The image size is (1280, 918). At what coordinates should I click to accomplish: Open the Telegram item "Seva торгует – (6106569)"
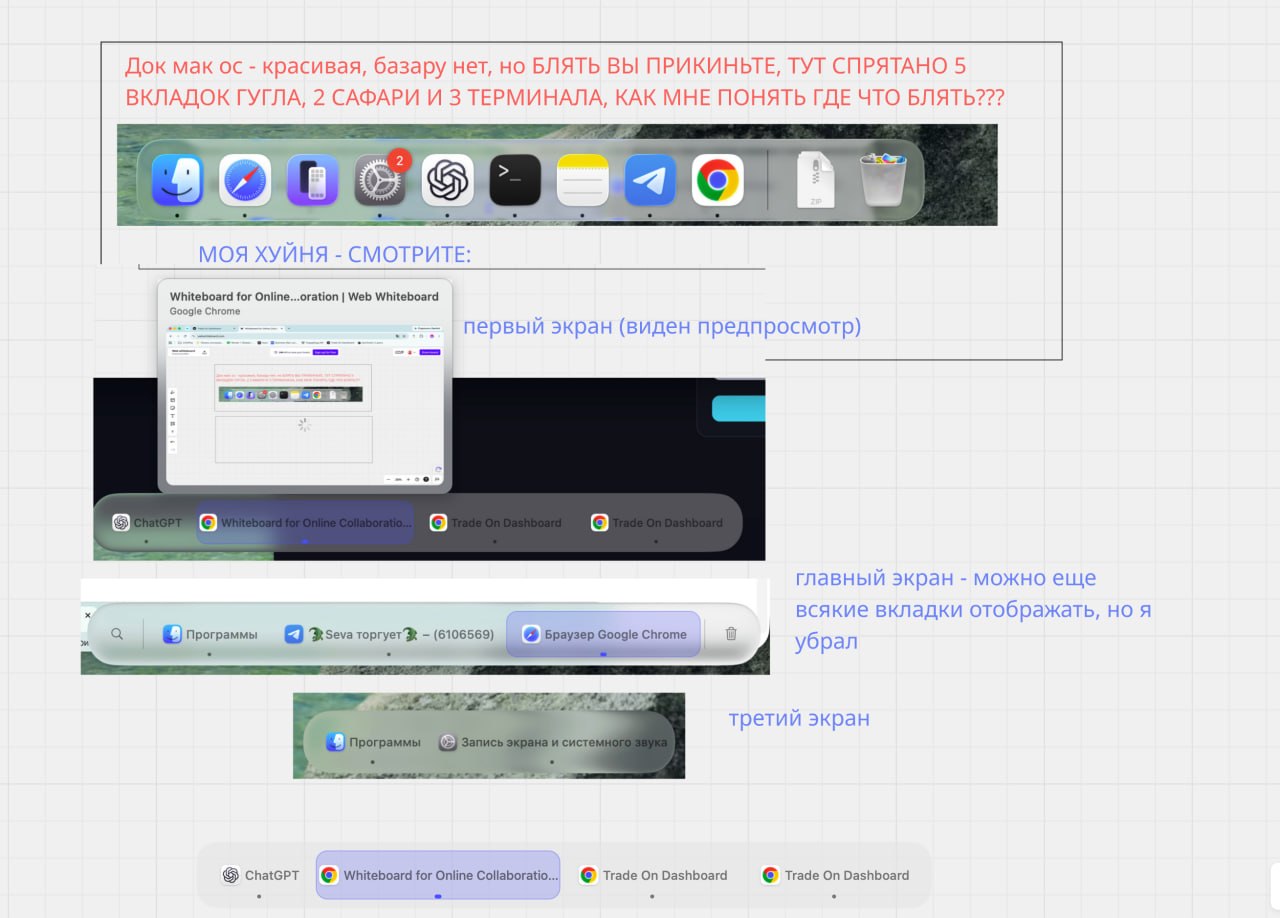point(389,634)
